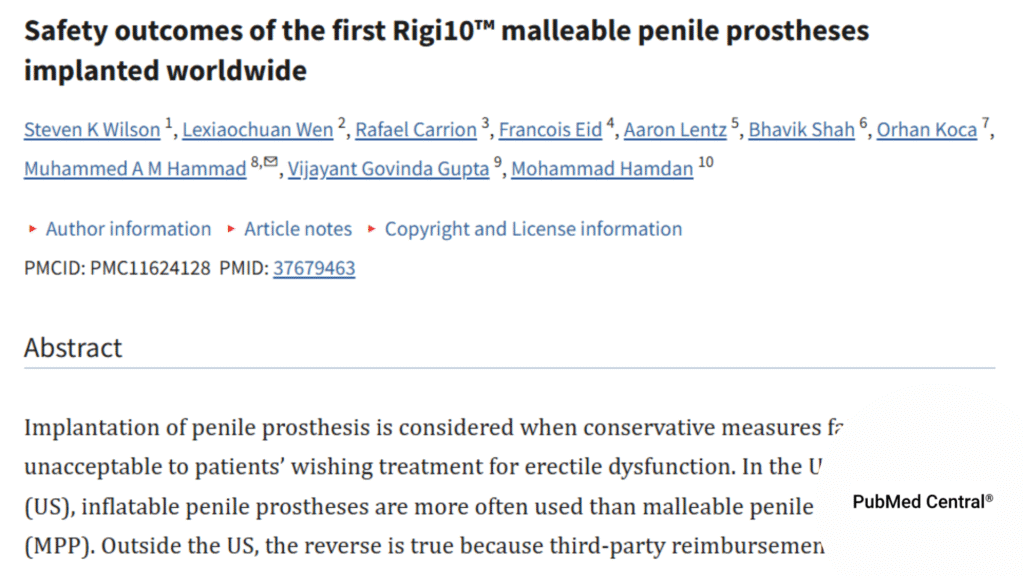
Task: Open author Steven K Wilson link
Action: coord(92,130)
